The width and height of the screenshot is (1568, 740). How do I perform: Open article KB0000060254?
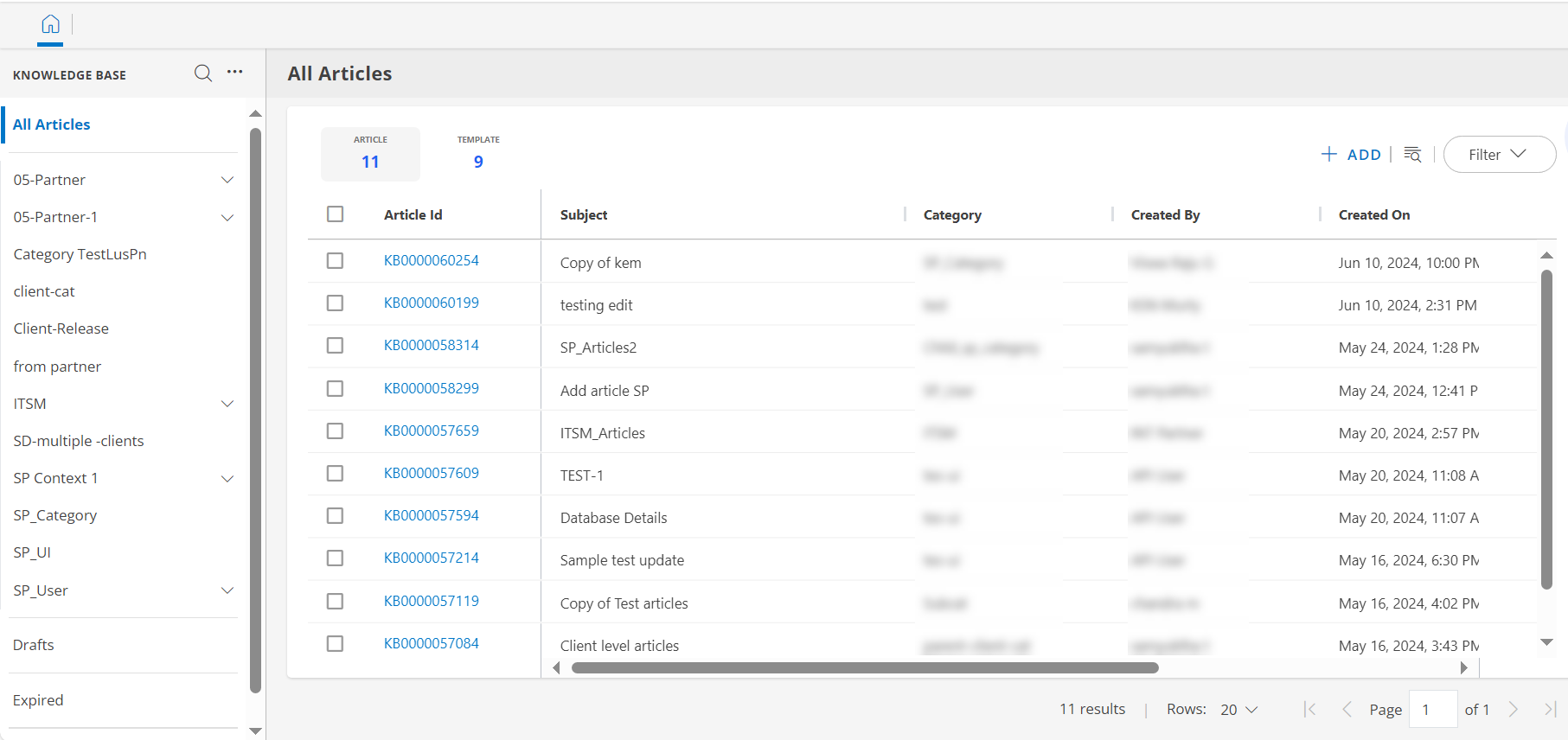[432, 260]
